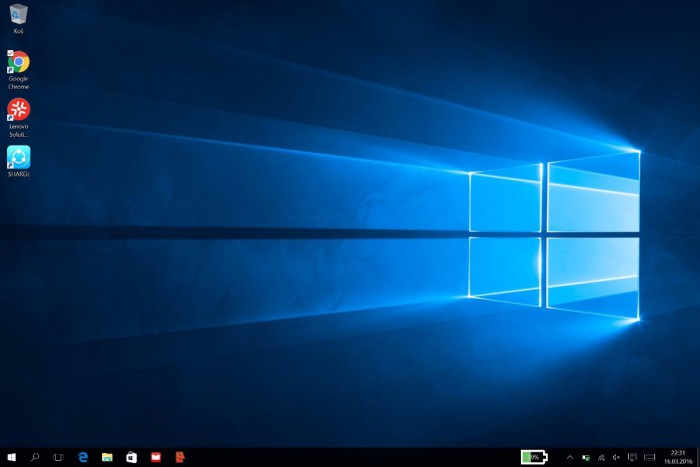Viewport: 700px width, 467px height.
Task: Open File Explorer from the taskbar
Action: coord(107,457)
